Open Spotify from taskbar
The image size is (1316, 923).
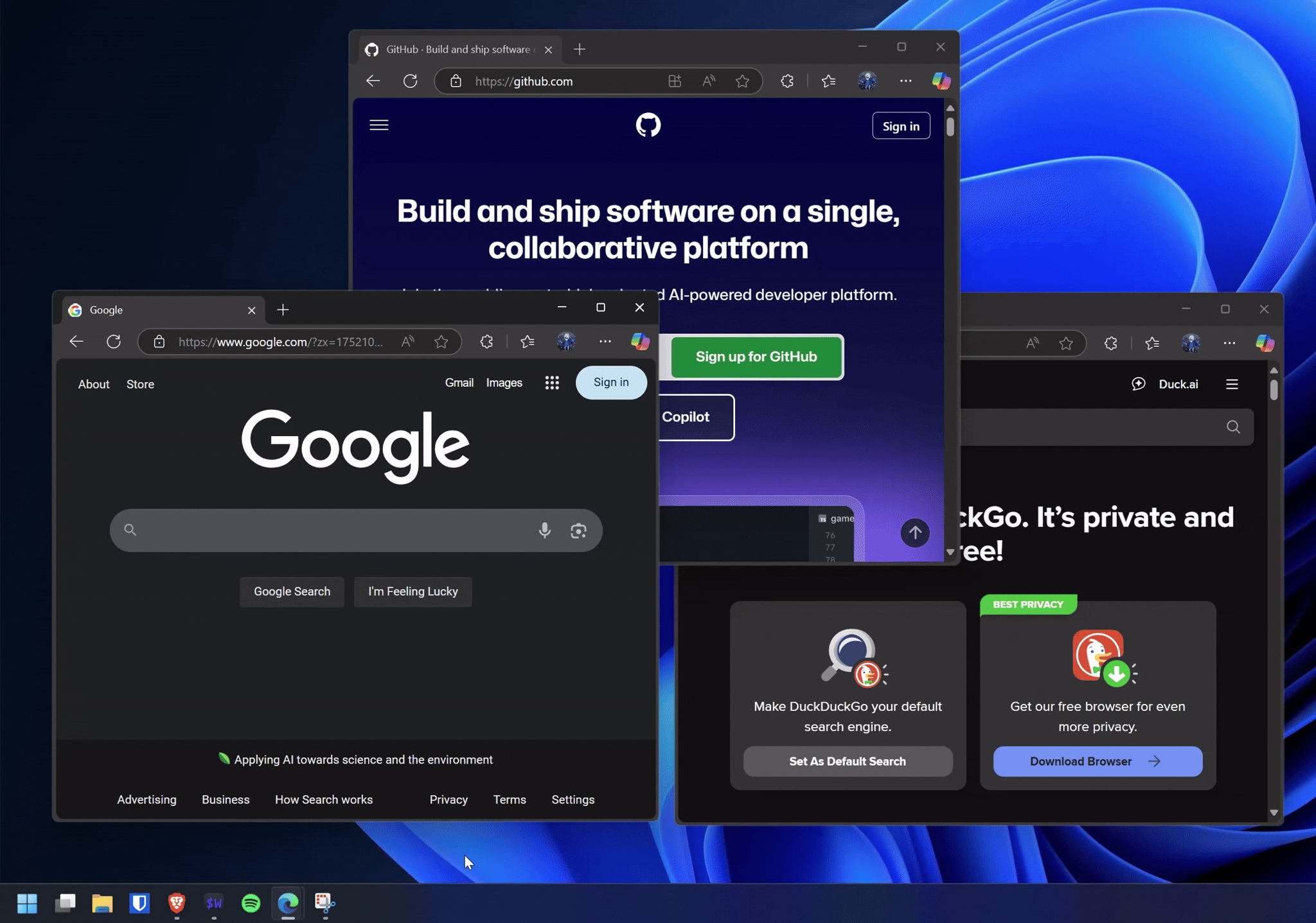click(251, 903)
